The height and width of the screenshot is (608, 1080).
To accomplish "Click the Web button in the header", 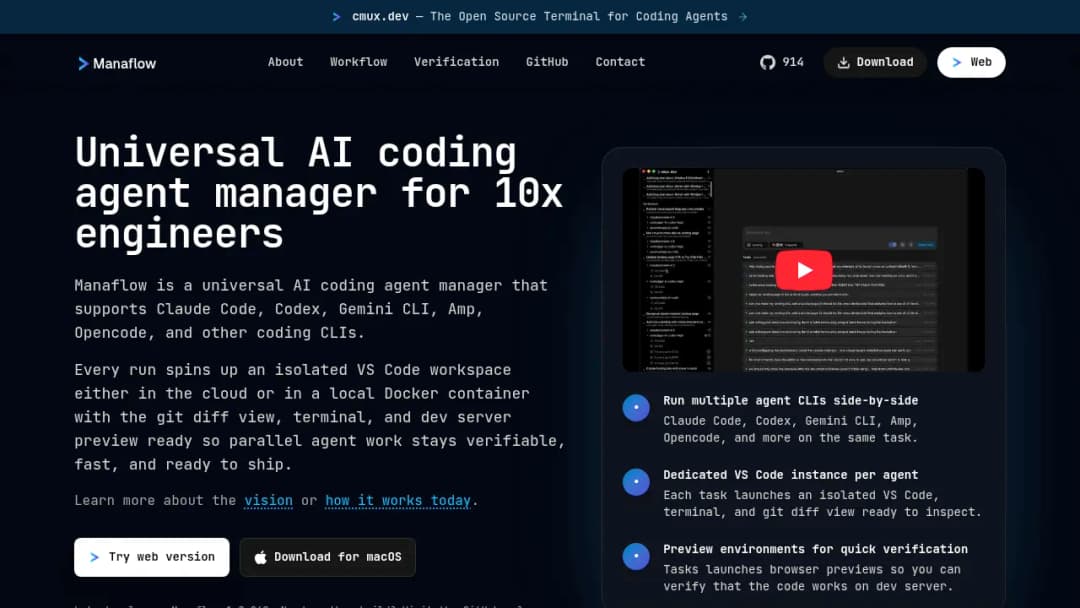I will click(x=971, y=62).
